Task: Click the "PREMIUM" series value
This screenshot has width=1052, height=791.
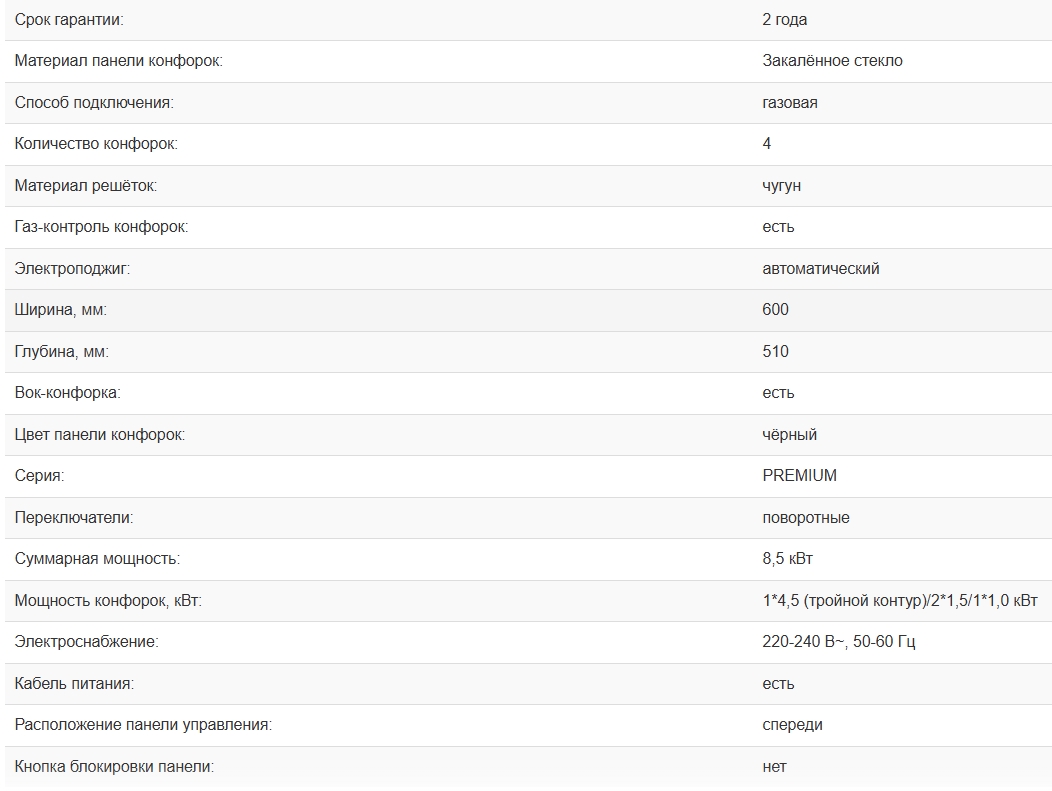Action: (x=799, y=476)
